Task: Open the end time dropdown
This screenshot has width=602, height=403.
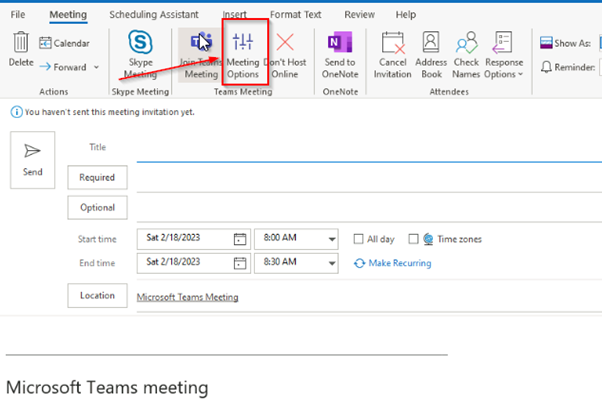Action: click(x=331, y=263)
